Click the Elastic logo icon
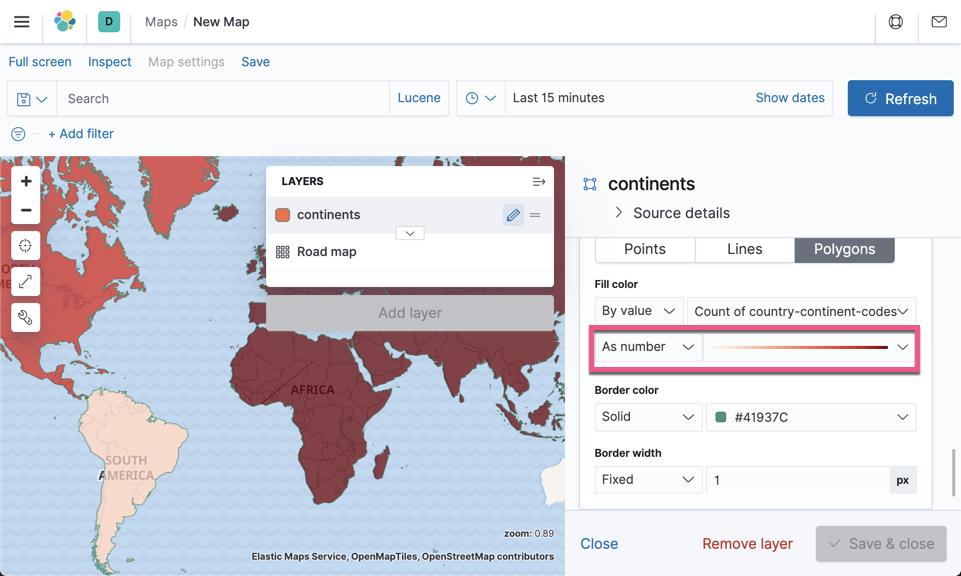961x576 pixels. (65, 21)
